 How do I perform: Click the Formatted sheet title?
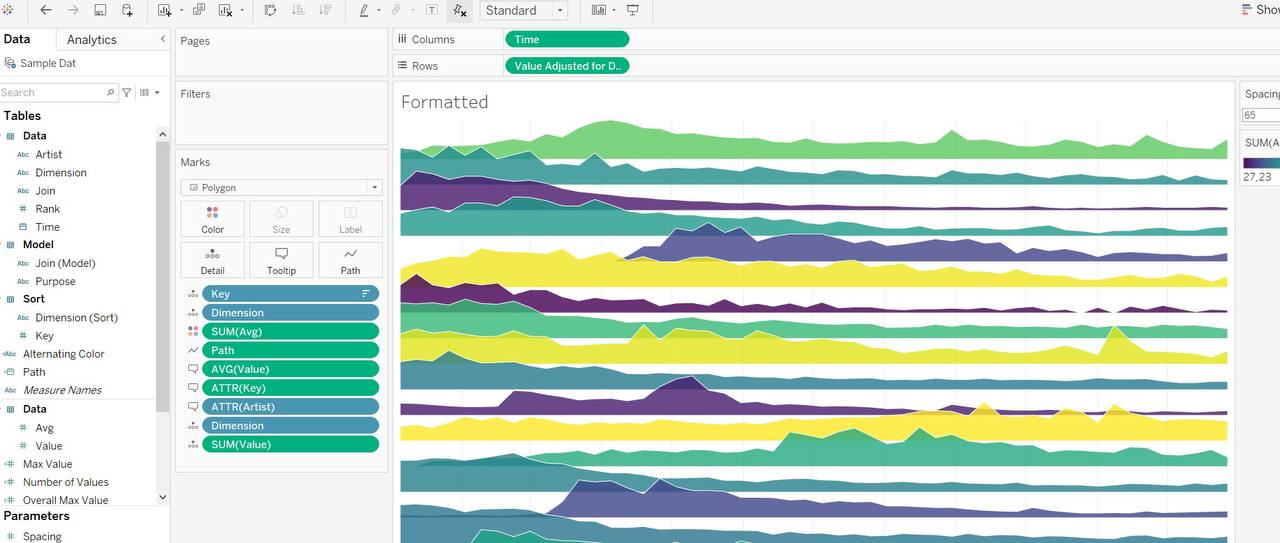point(444,102)
